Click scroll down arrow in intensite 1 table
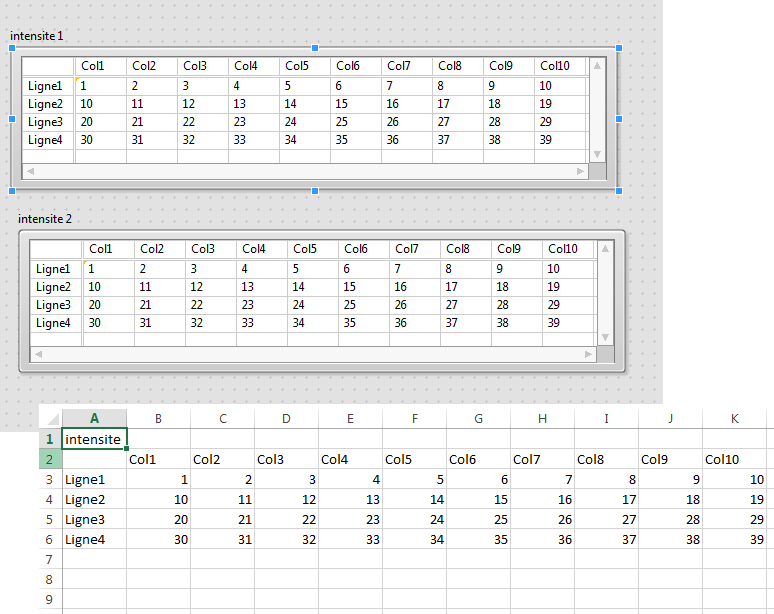The image size is (774, 614). click(x=597, y=154)
